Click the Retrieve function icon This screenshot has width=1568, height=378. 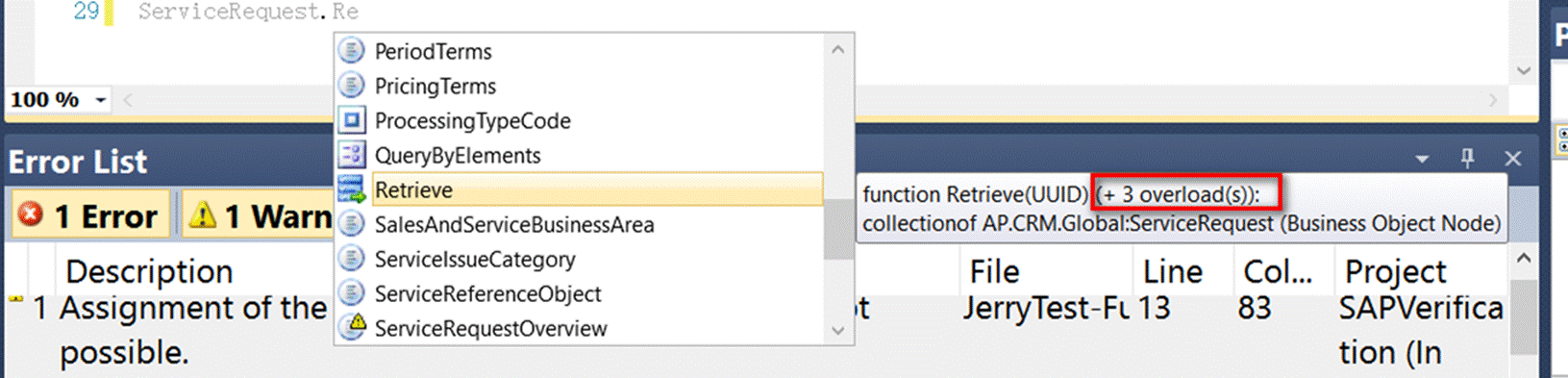point(352,189)
